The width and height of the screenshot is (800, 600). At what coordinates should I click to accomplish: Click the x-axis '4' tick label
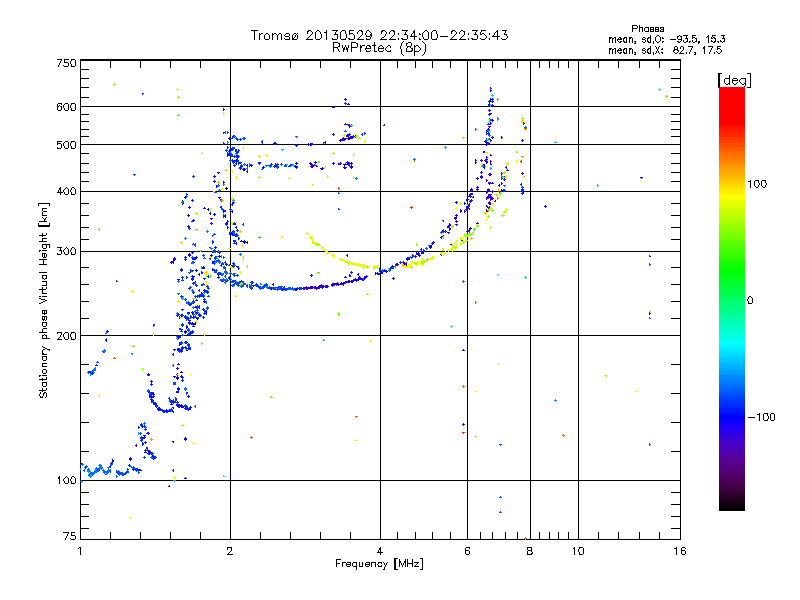pyautogui.click(x=380, y=551)
